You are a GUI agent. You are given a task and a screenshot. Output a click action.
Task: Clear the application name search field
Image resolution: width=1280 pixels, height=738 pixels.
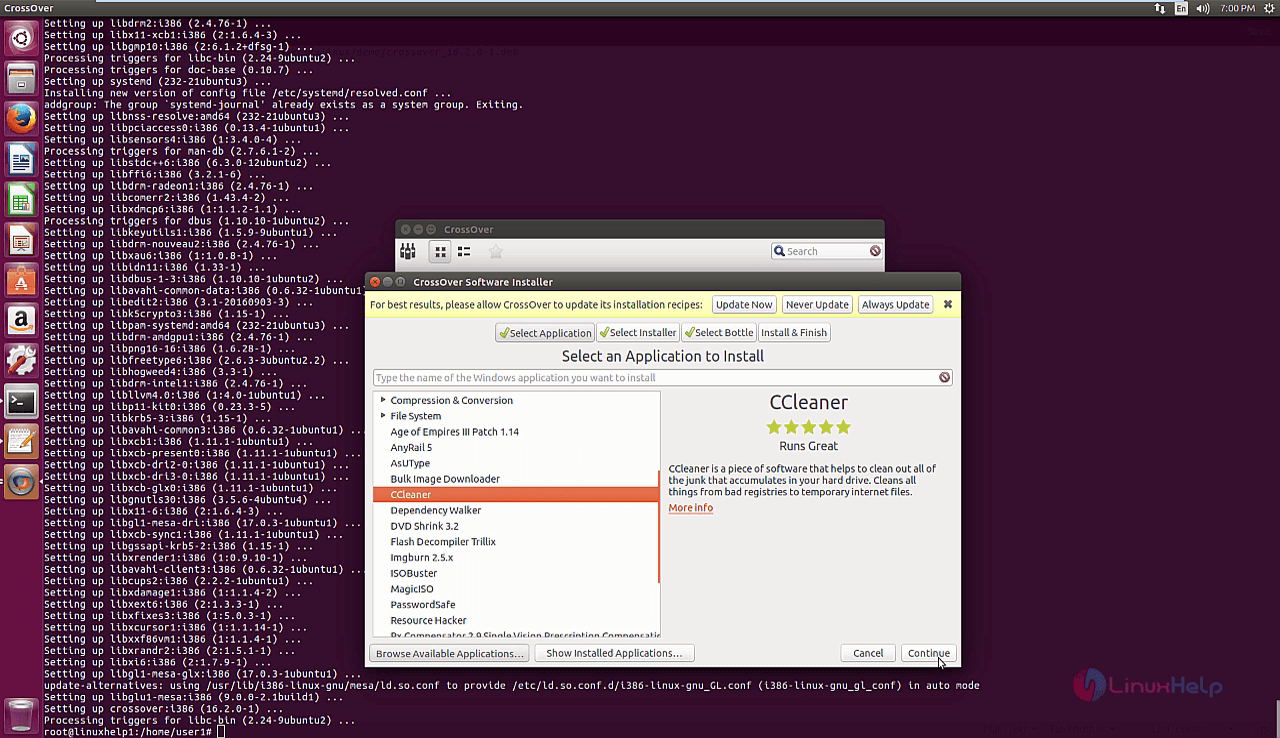click(x=944, y=378)
